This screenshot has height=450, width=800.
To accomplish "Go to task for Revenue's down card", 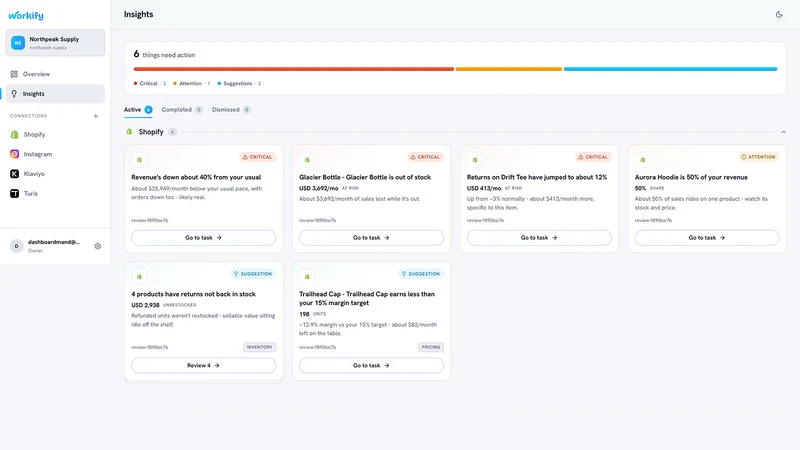I will coord(204,238).
